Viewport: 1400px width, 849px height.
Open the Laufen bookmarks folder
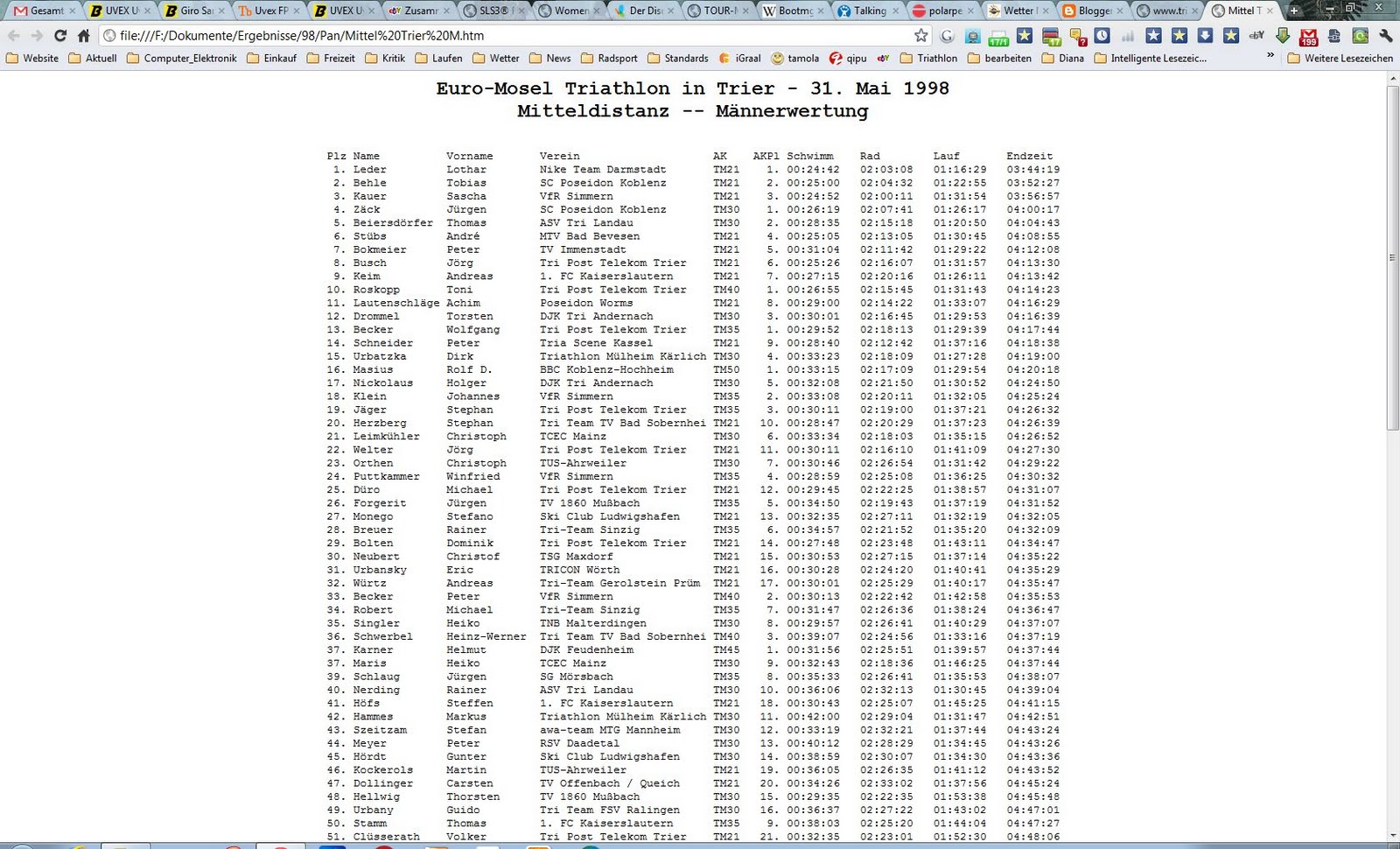(x=439, y=59)
